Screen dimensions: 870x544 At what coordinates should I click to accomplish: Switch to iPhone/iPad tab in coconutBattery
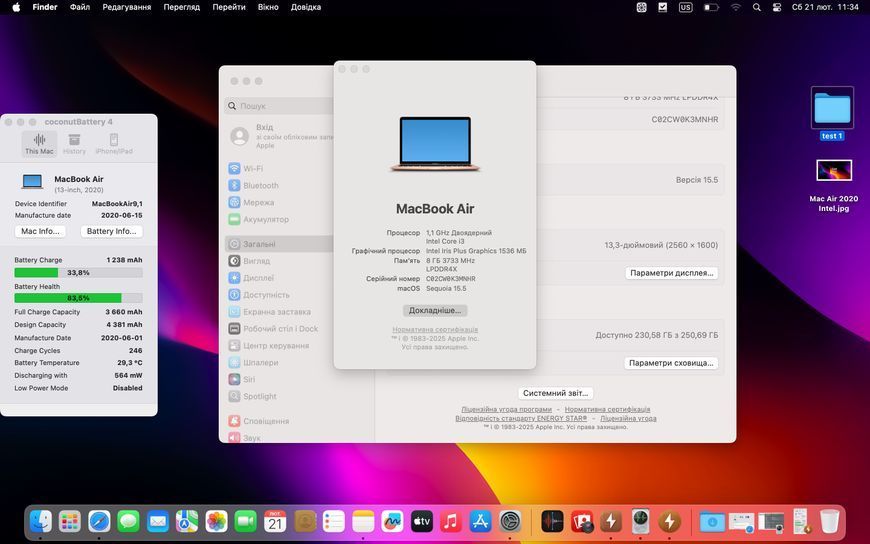pyautogui.click(x=114, y=144)
